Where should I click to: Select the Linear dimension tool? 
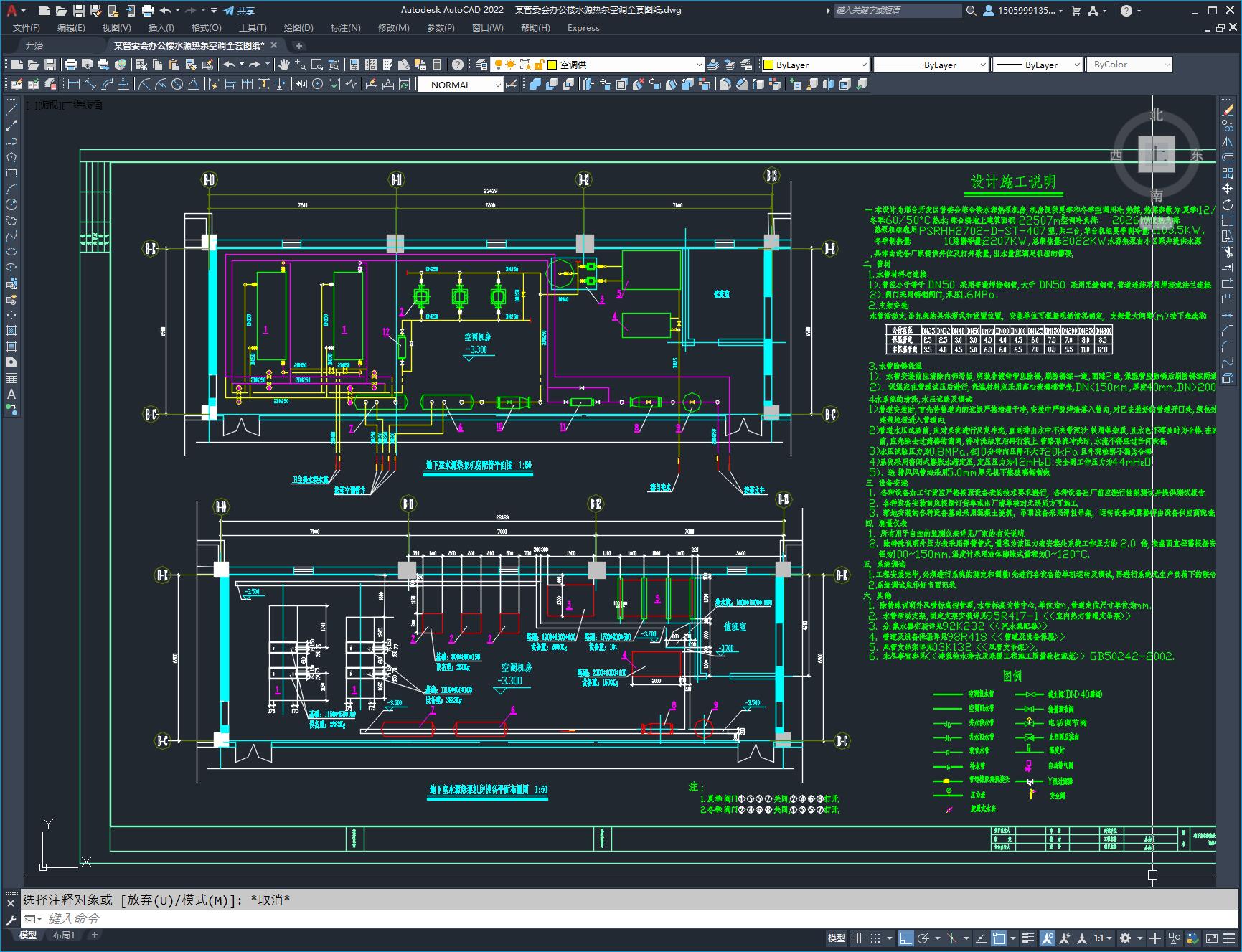pyautogui.click(x=72, y=85)
